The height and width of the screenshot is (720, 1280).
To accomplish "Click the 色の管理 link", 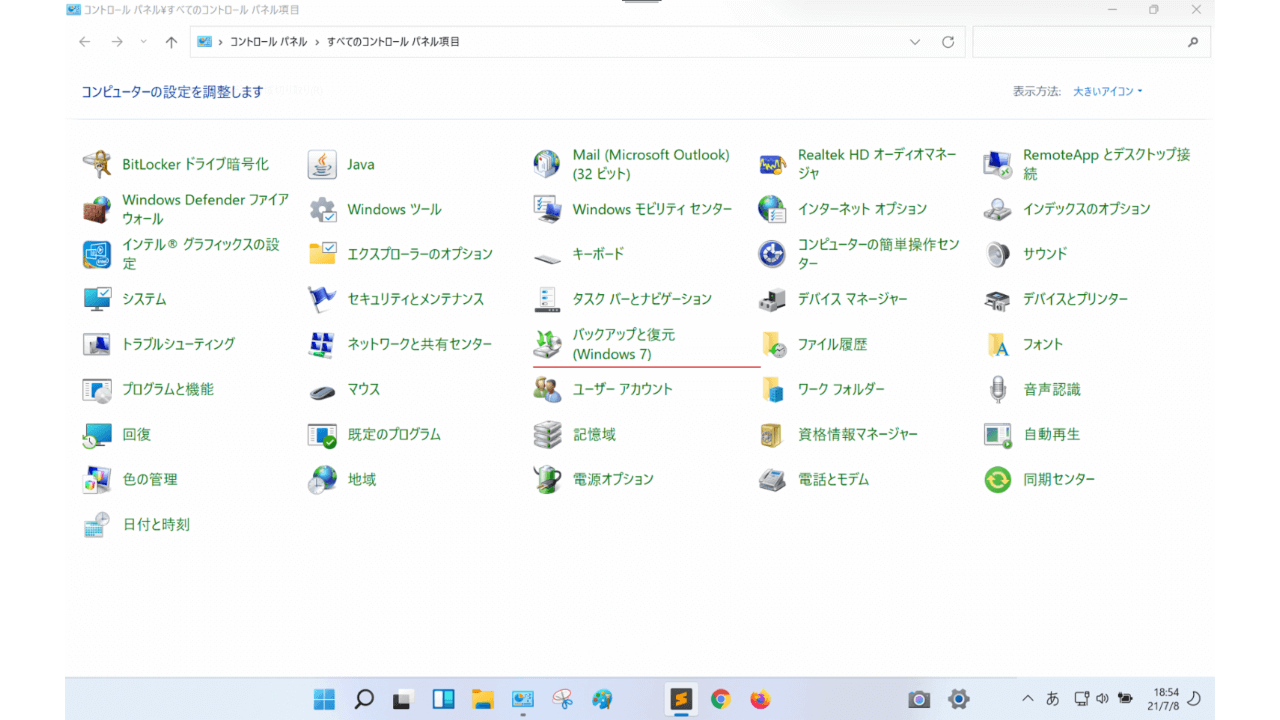I will pos(150,479).
